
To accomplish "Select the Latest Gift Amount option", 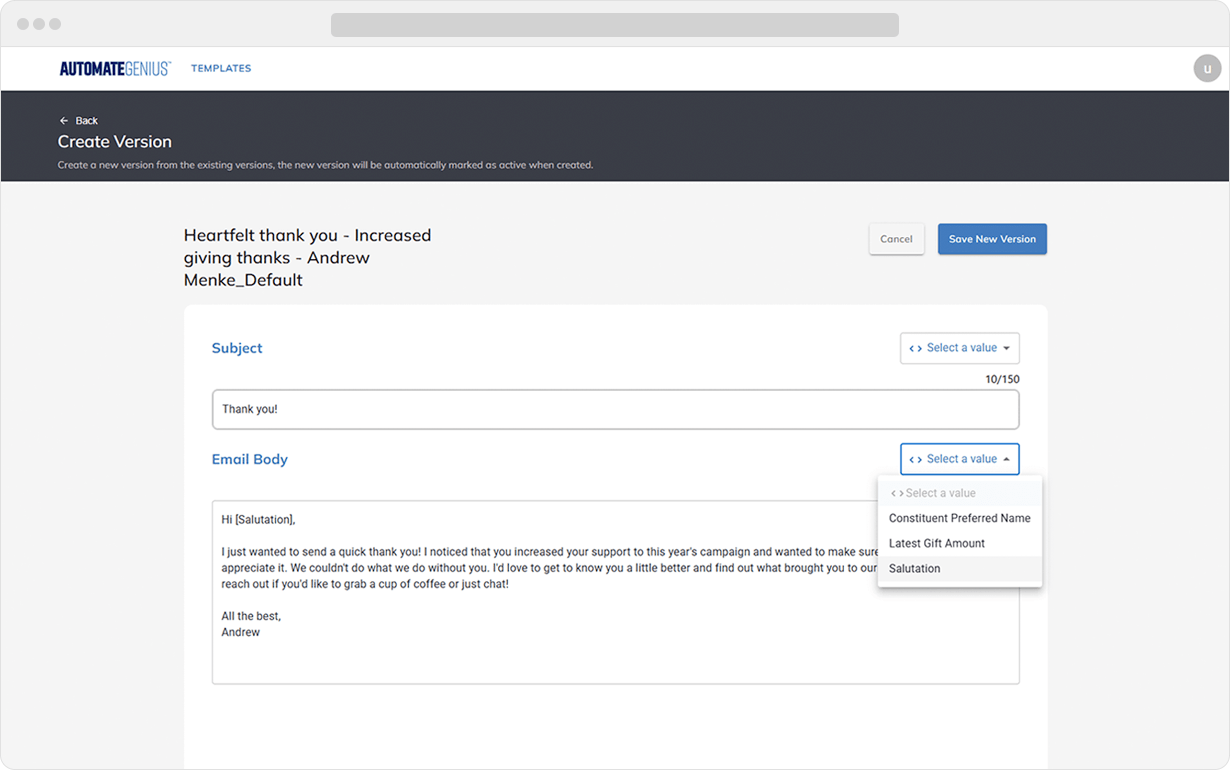I will (x=937, y=543).
